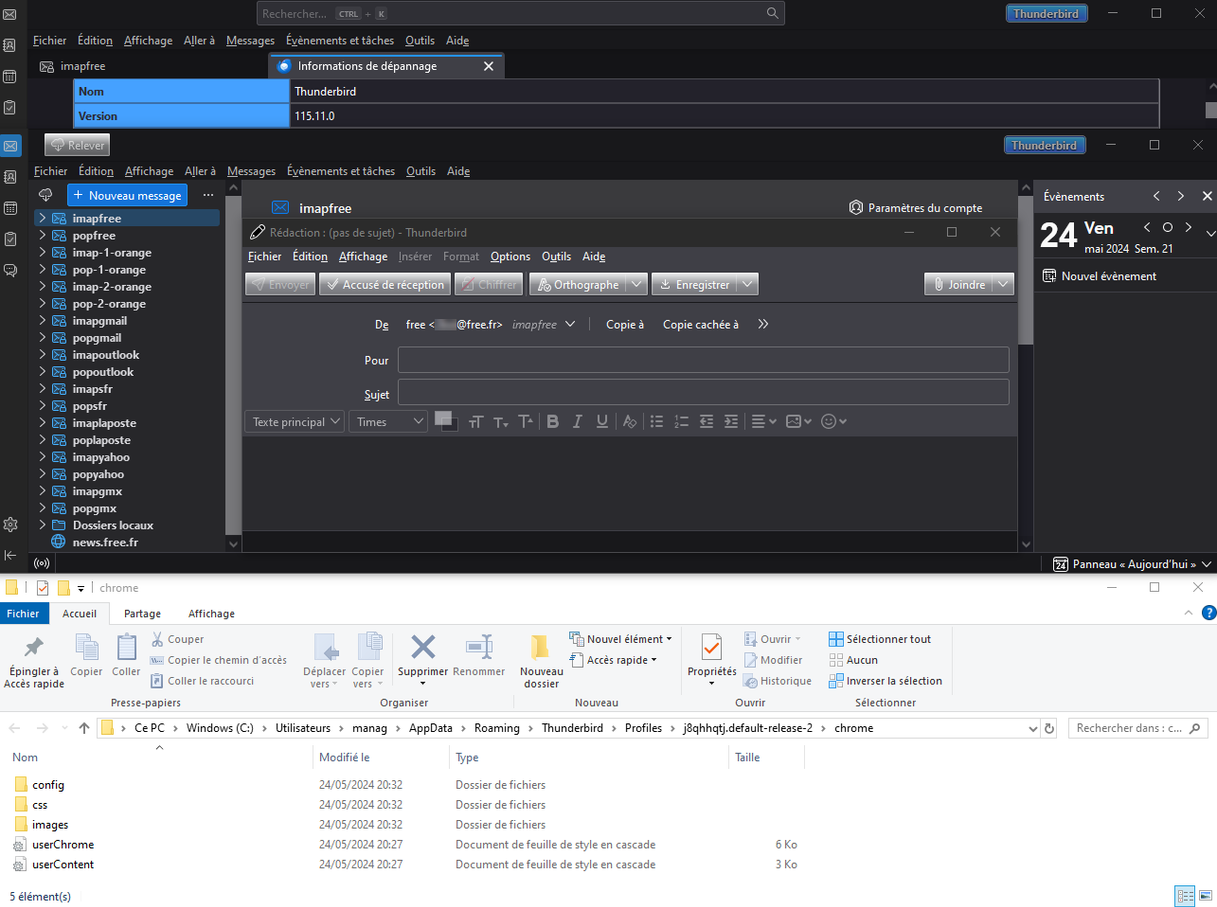The height and width of the screenshot is (907, 1217).
Task: Switch Explorer to details view icon
Action: tap(1185, 896)
